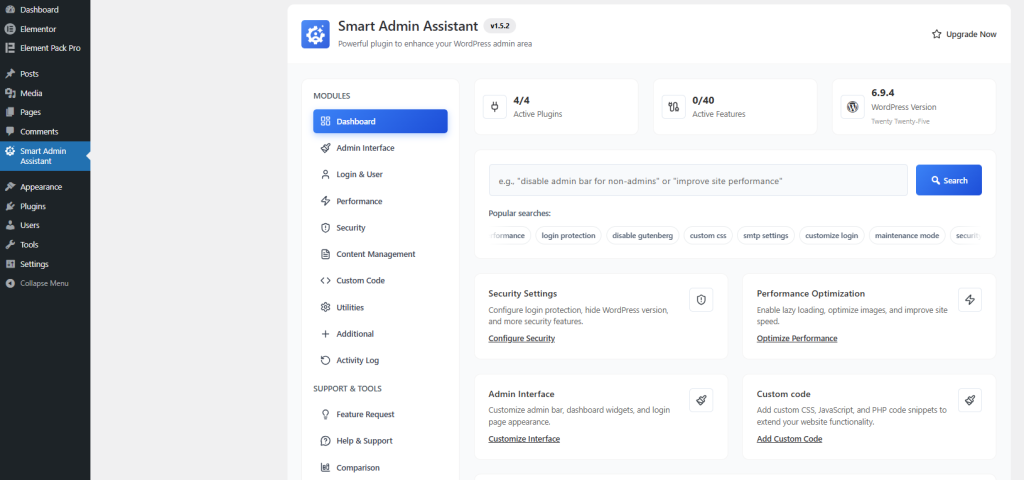Click the Settings icon in WordPress sidebar
The height and width of the screenshot is (480, 1024).
pos(10,264)
